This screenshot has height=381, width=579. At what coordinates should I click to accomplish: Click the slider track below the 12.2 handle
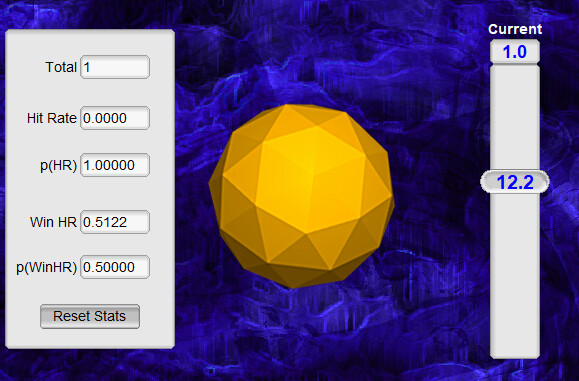(x=515, y=275)
